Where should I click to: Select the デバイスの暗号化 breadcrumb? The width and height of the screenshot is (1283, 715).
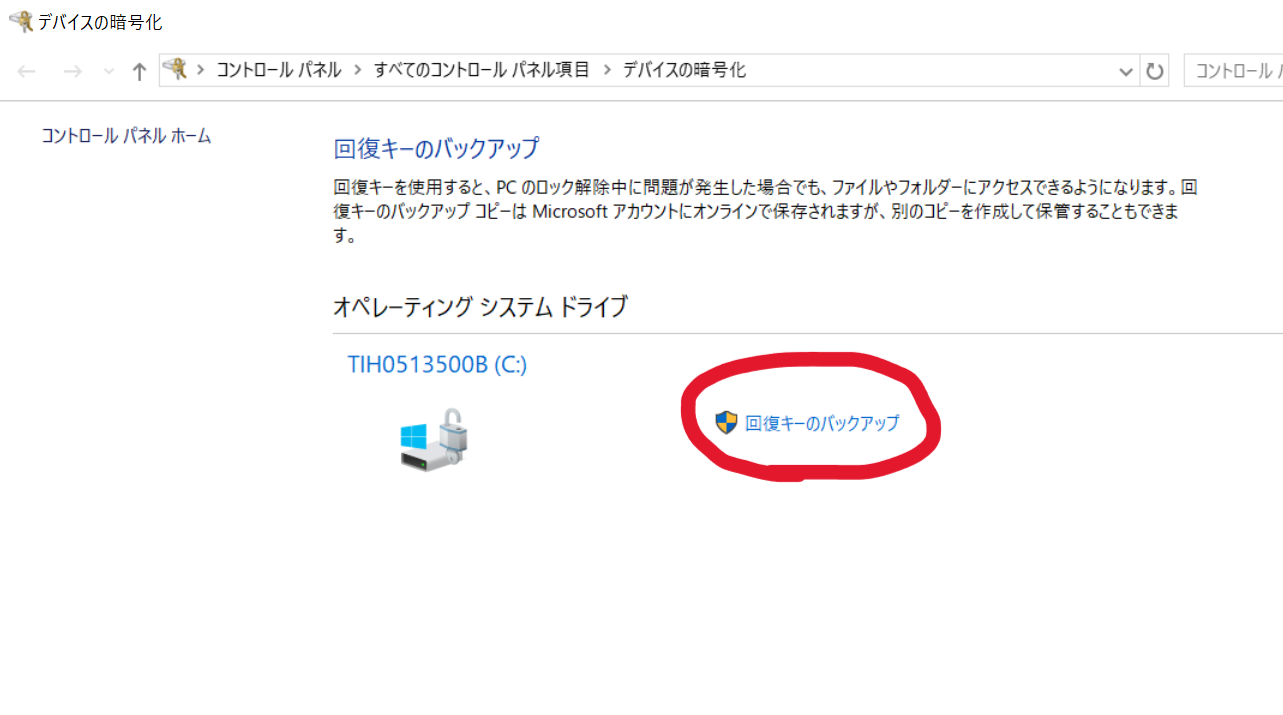[x=684, y=70]
